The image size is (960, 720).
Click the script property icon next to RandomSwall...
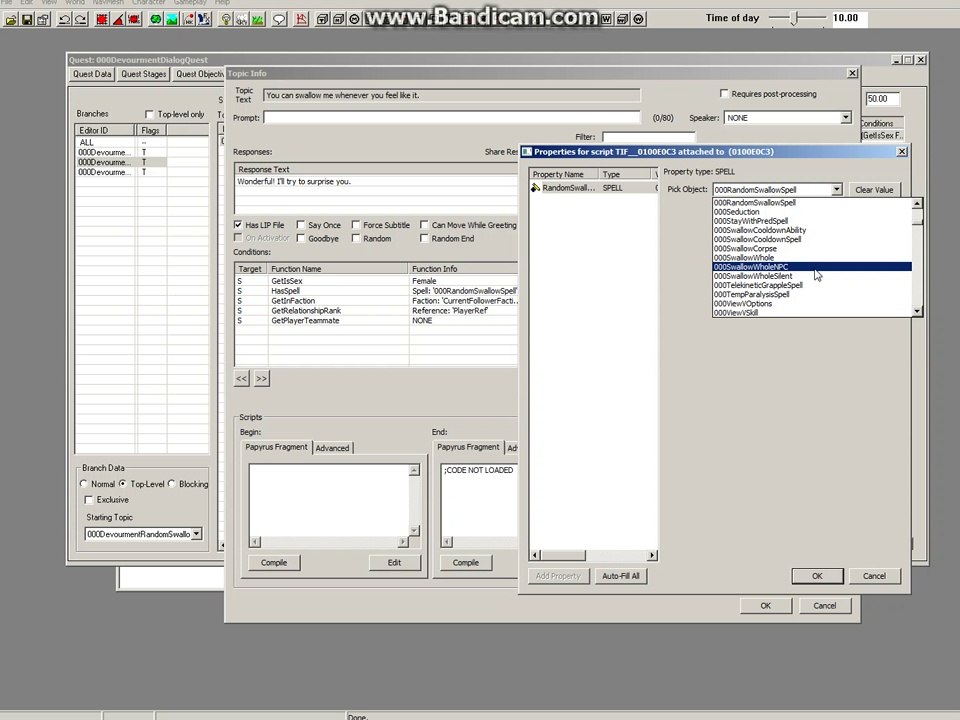(x=536, y=188)
